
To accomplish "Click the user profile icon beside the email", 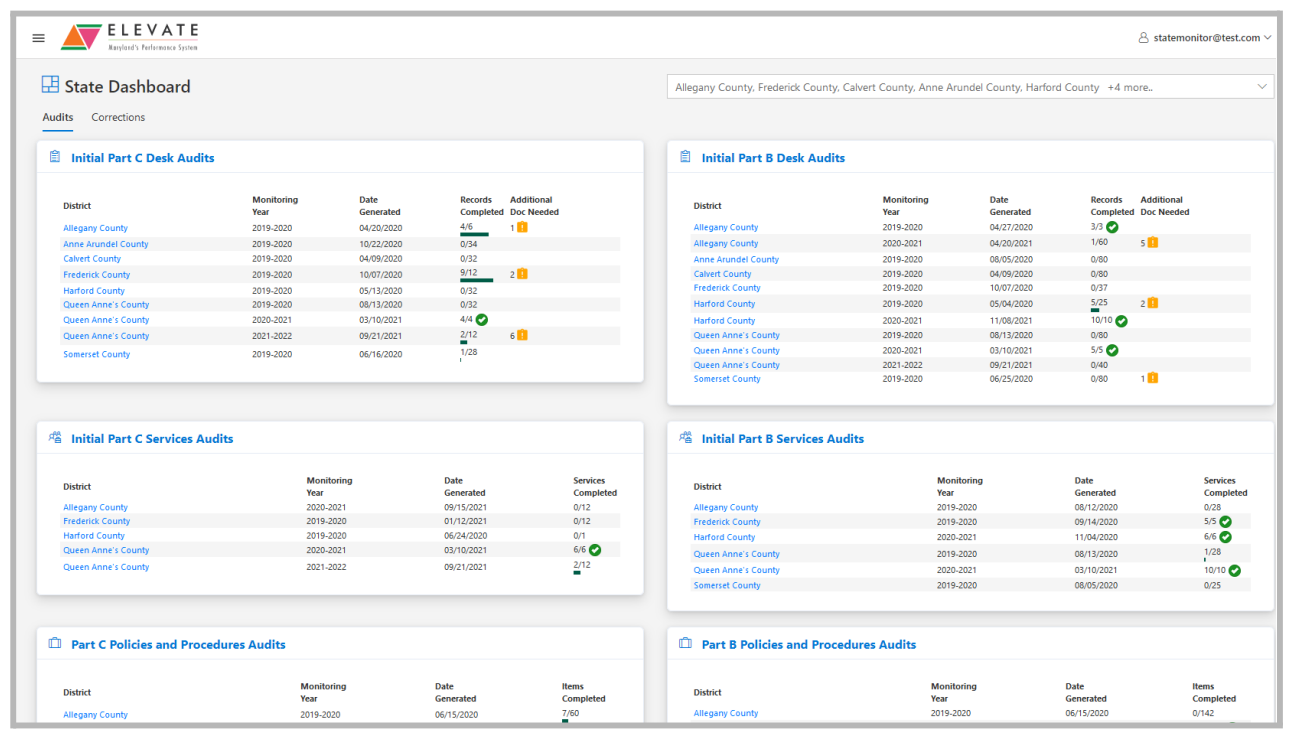I will [1143, 38].
